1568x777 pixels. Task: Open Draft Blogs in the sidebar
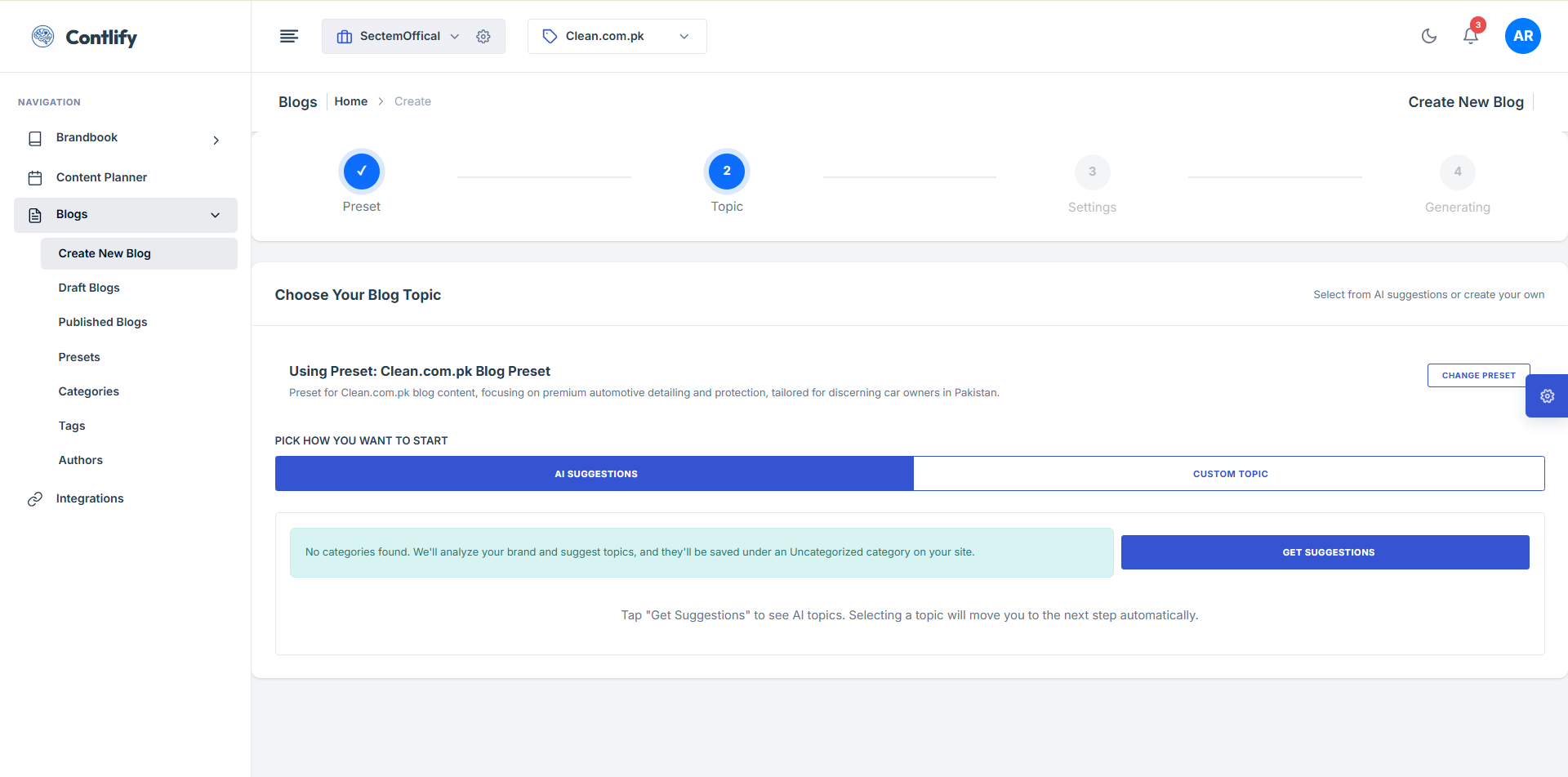[89, 288]
